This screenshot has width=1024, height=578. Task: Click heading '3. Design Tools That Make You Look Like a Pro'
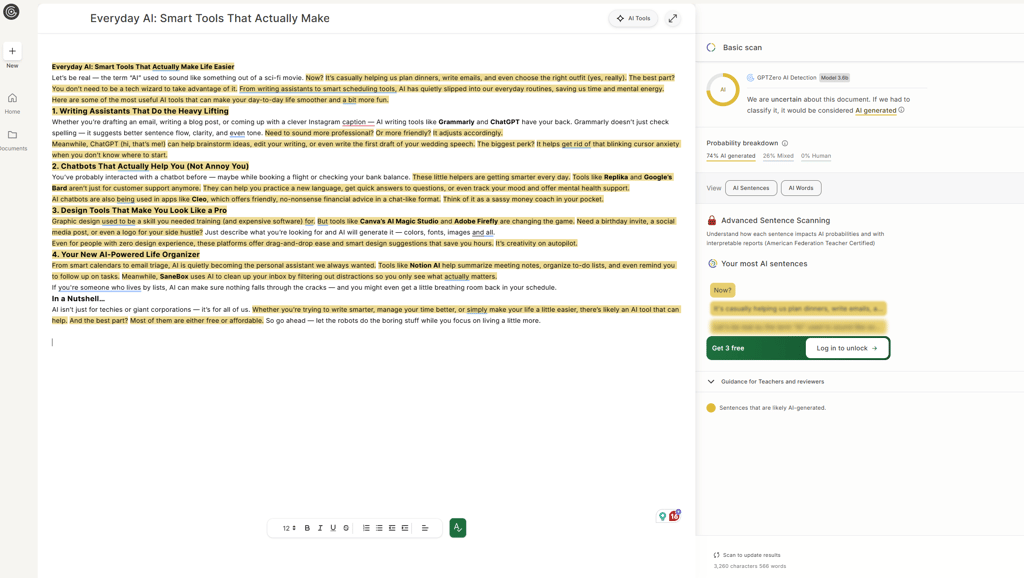coord(139,210)
